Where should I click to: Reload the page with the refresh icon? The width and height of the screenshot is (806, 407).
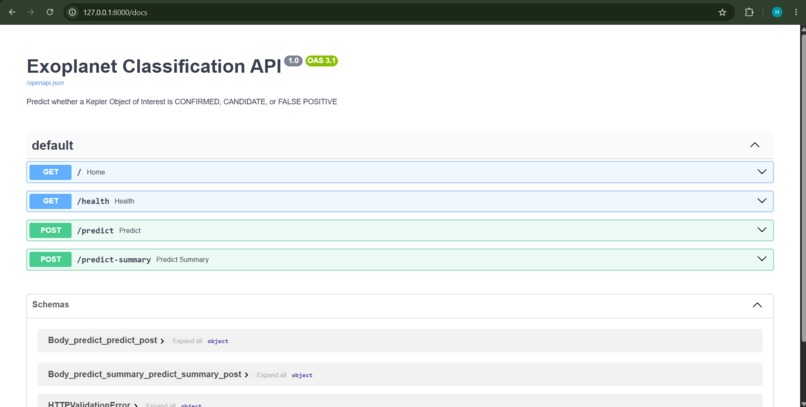(x=50, y=12)
